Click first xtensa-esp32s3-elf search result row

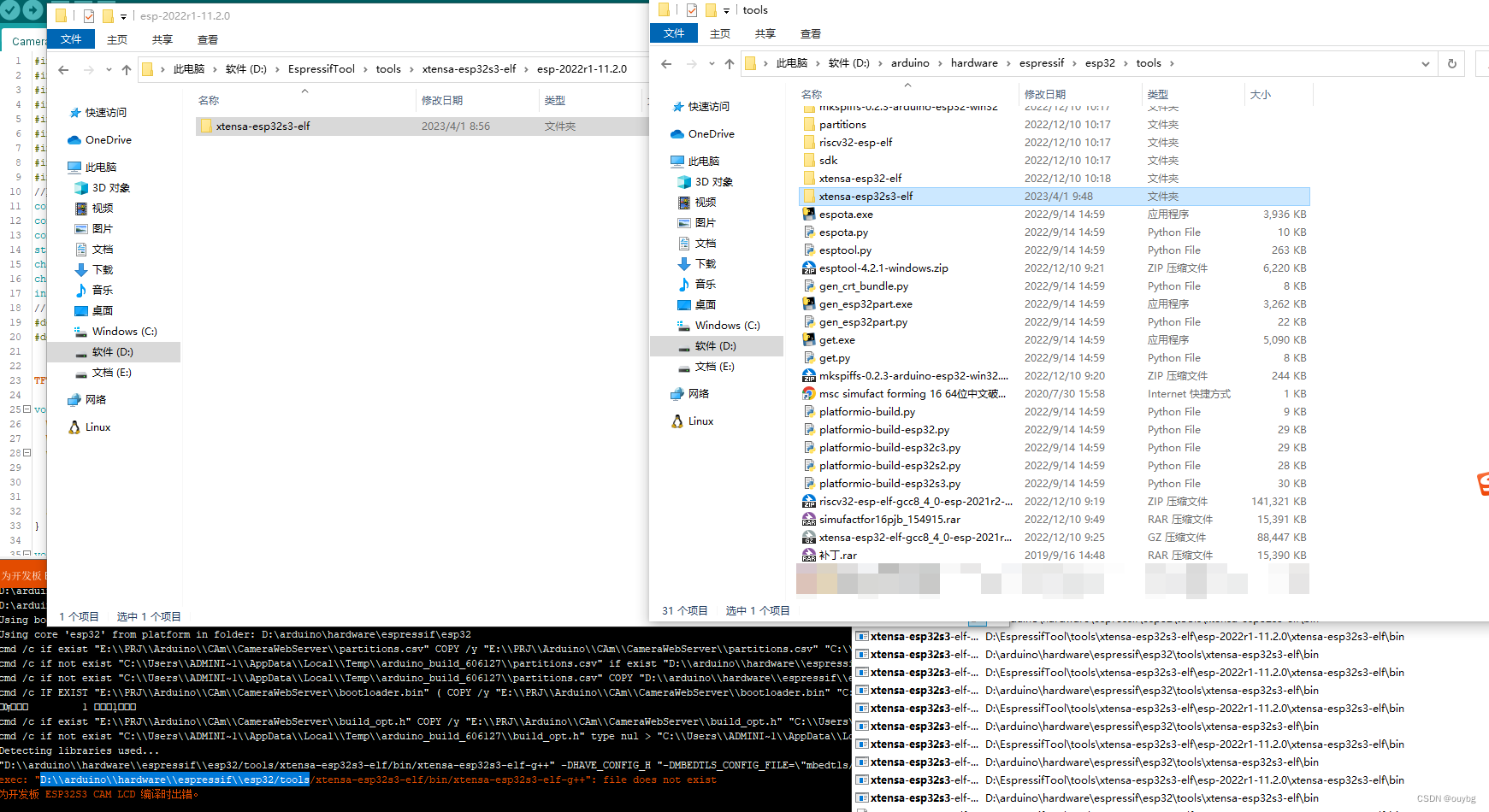point(1131,637)
